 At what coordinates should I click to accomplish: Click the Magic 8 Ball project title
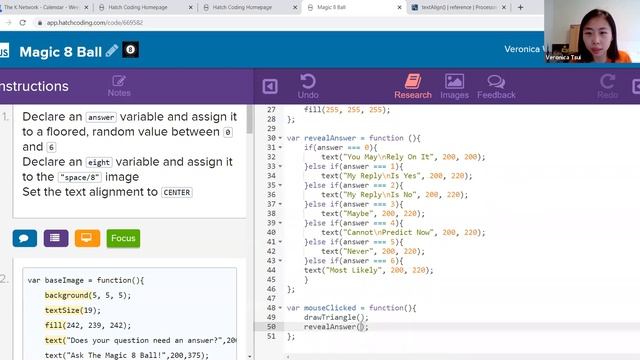60,52
